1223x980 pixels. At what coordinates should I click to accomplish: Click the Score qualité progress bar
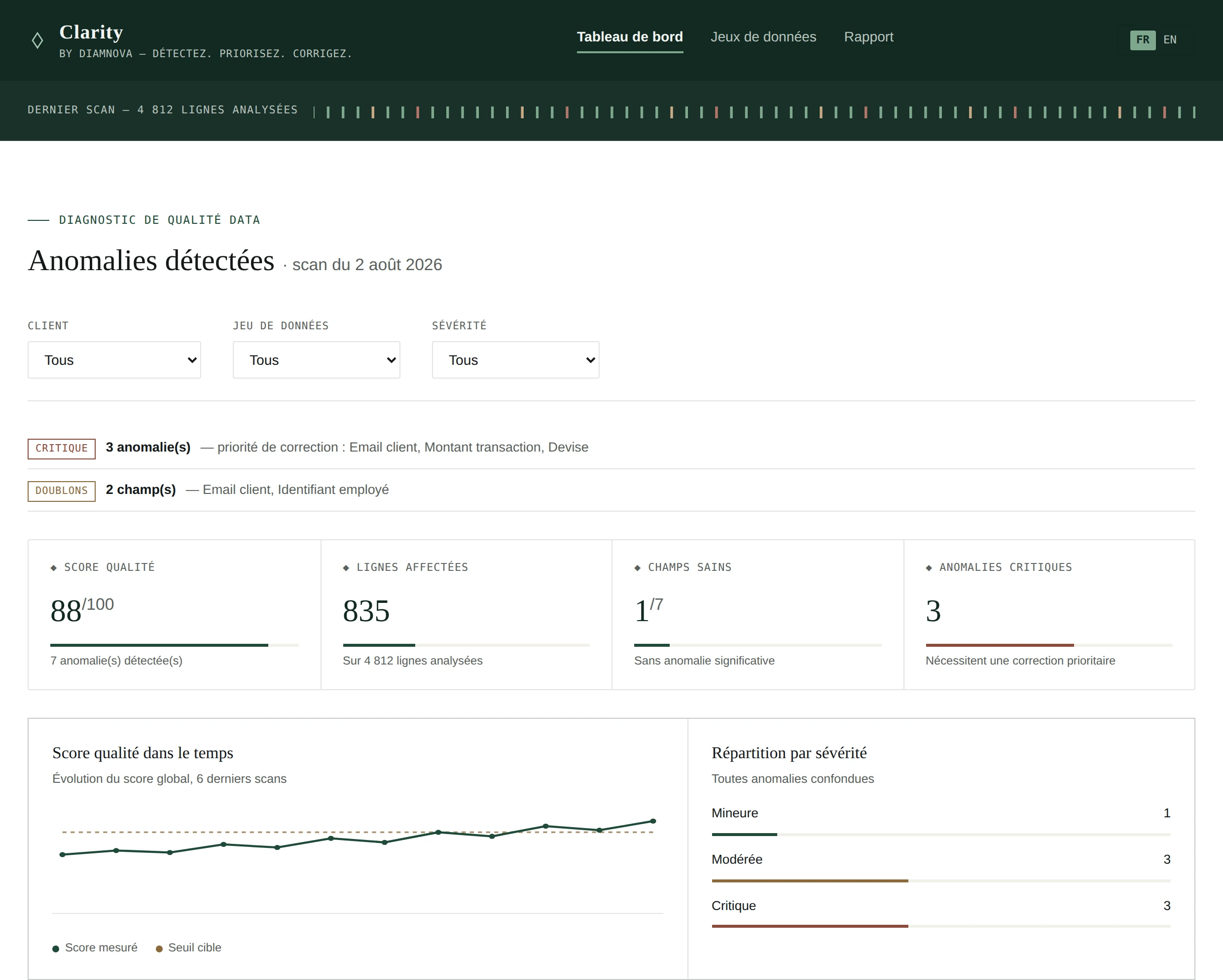pos(174,645)
